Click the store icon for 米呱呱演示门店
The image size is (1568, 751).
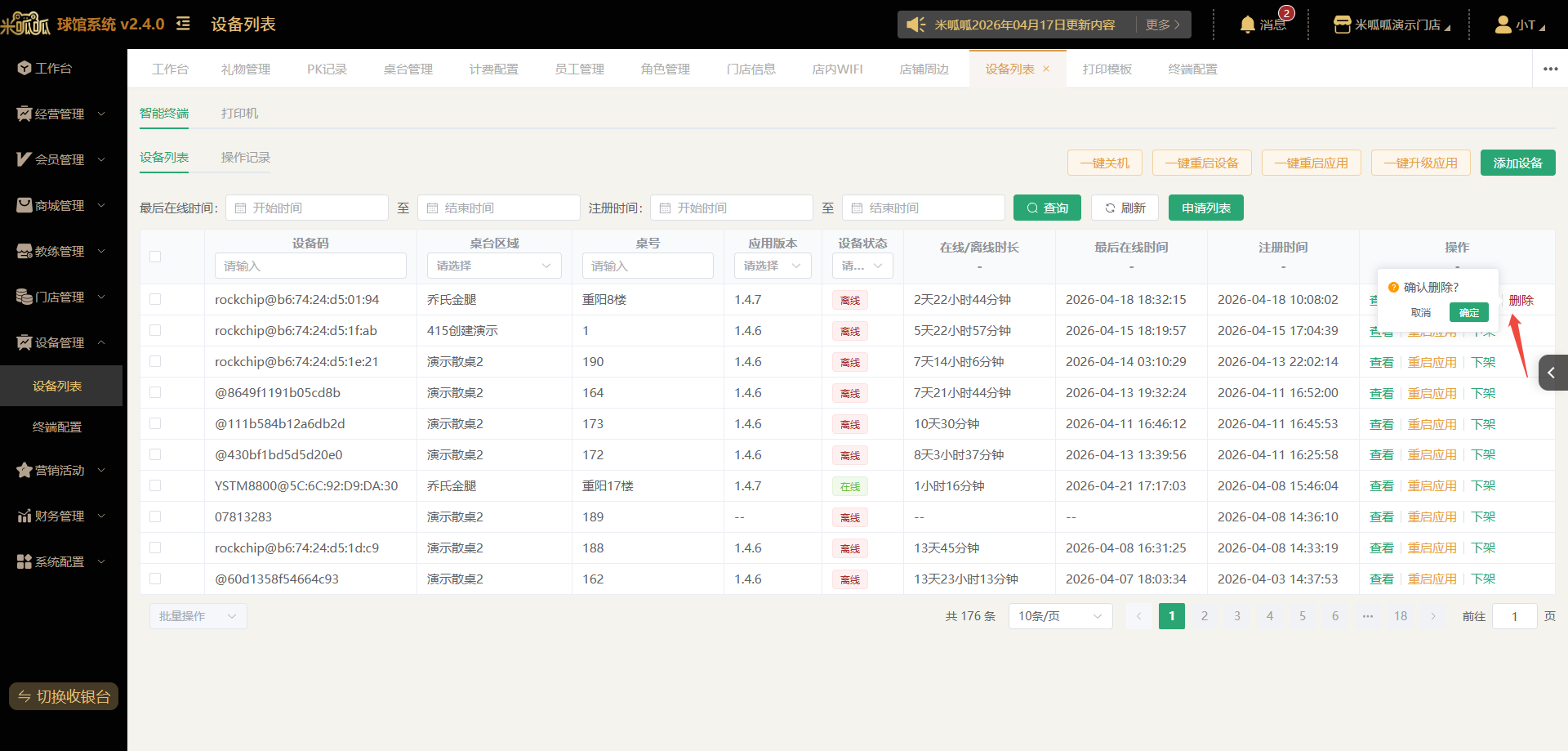(1342, 25)
